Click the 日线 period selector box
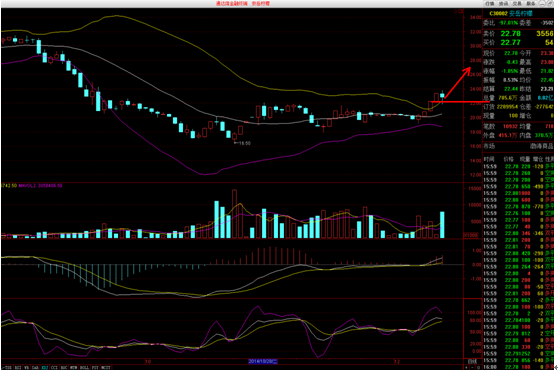This screenshot has width=558, height=370. pos(472,361)
